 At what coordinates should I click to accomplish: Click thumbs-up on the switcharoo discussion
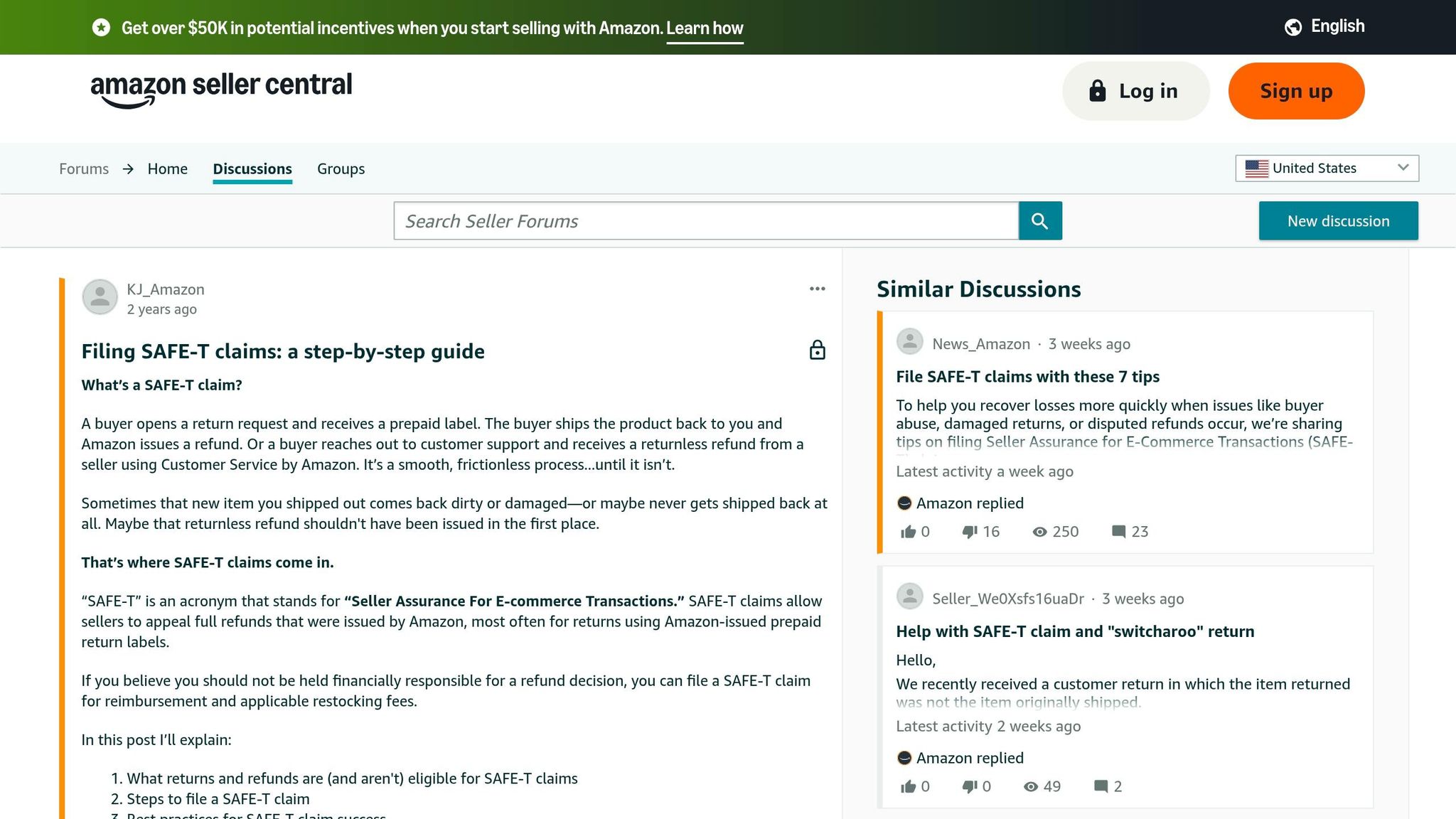908,786
